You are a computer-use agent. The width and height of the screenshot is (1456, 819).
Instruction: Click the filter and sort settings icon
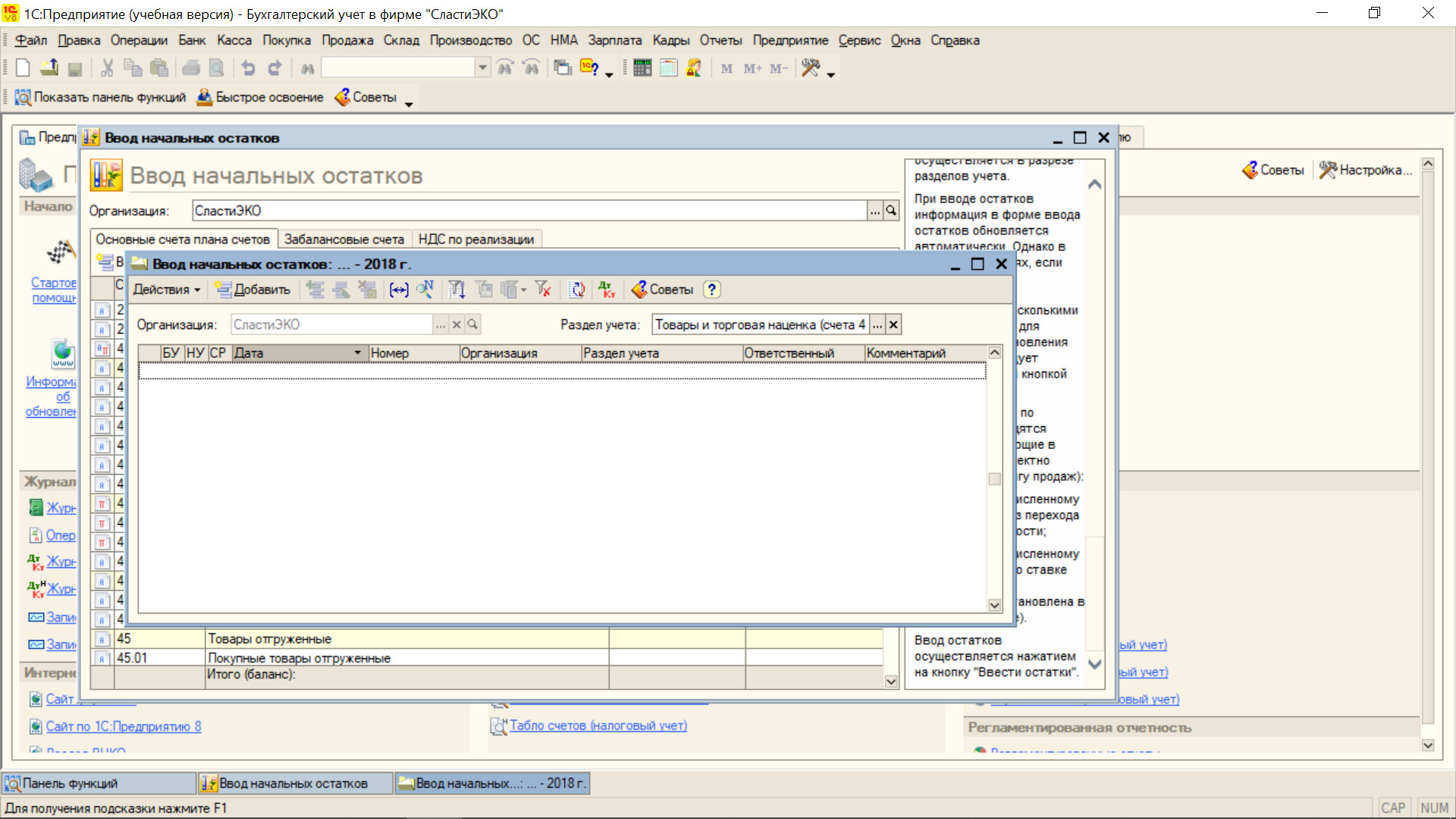457,289
